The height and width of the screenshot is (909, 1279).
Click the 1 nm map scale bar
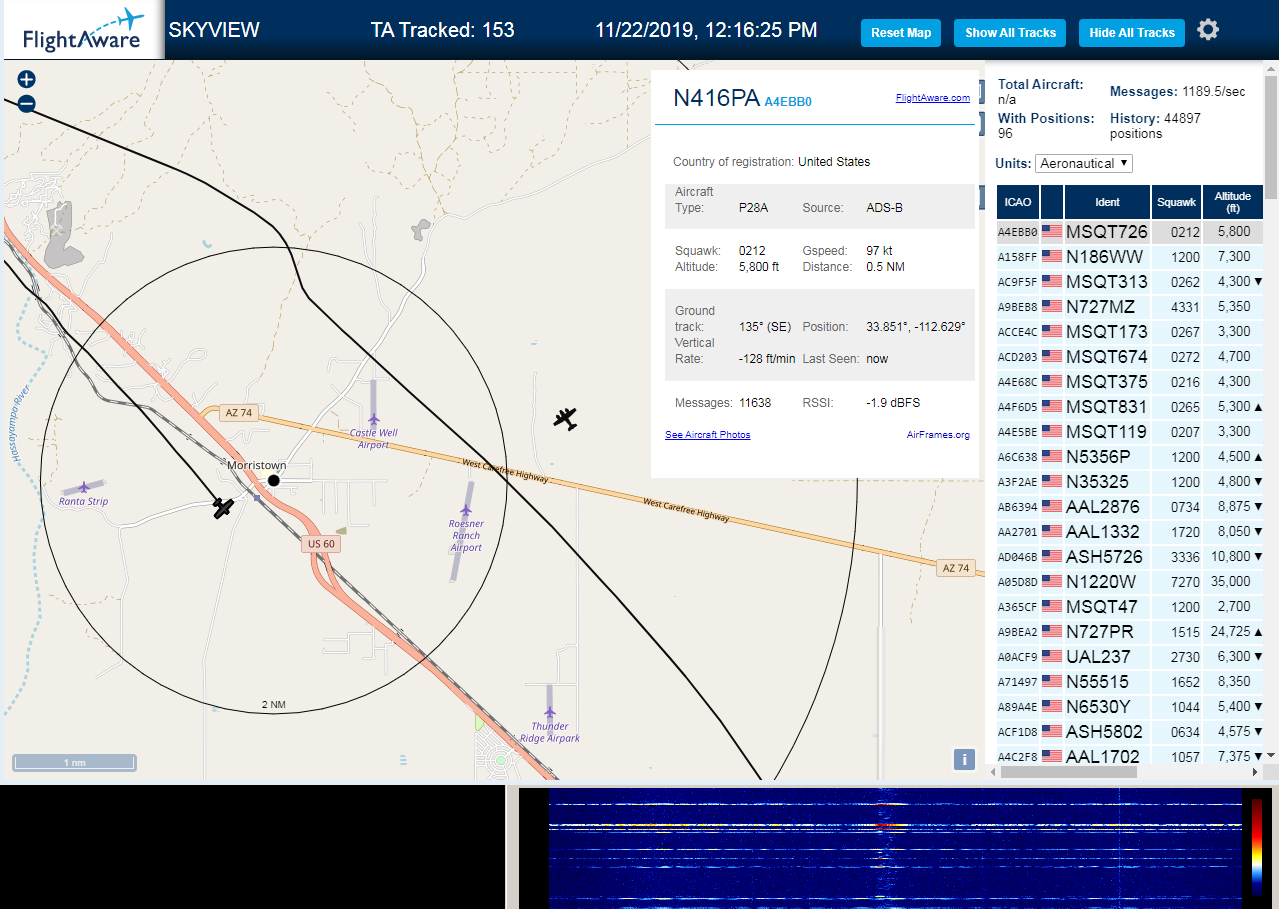click(x=74, y=763)
